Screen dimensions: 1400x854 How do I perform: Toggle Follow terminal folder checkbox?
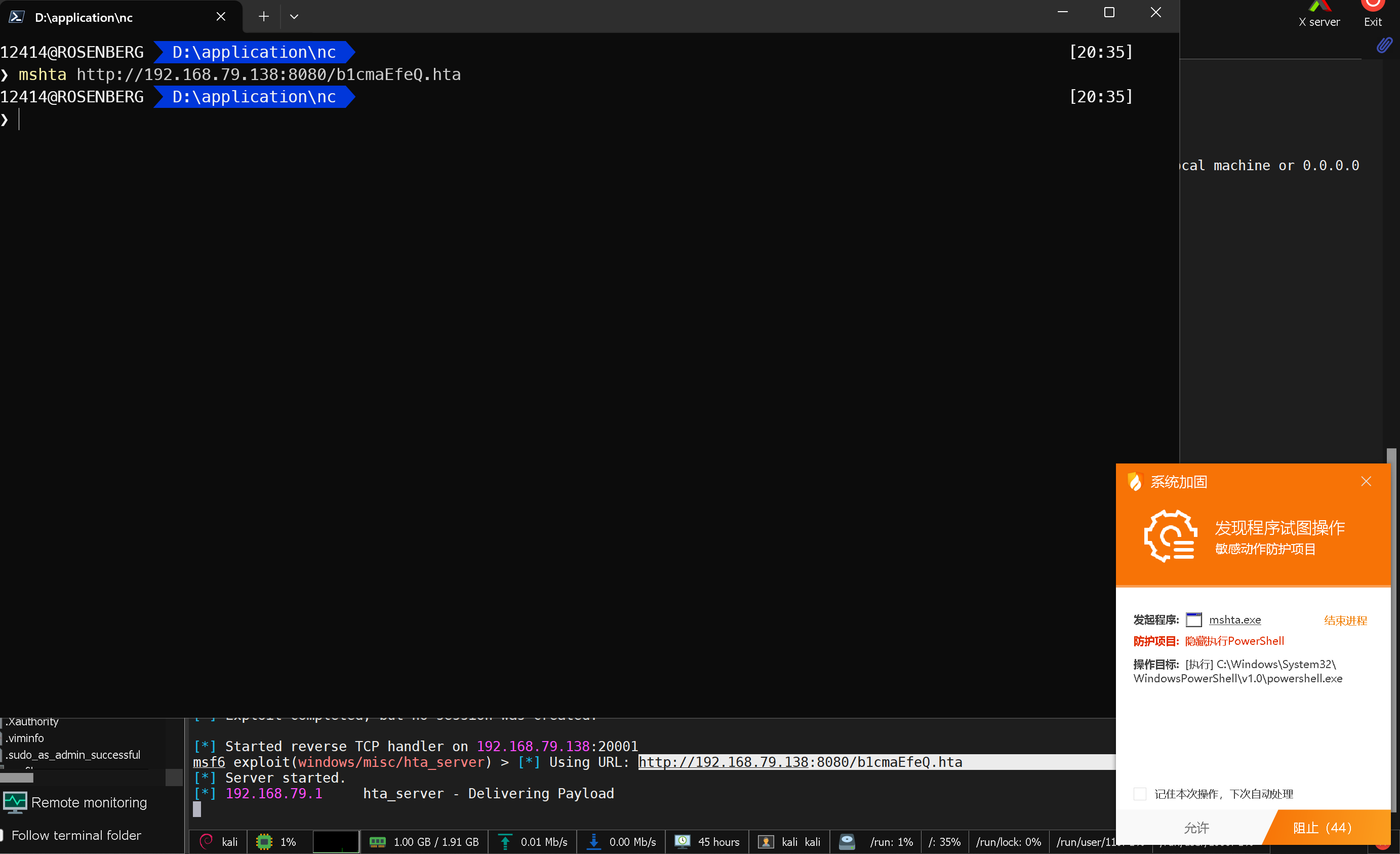2,835
